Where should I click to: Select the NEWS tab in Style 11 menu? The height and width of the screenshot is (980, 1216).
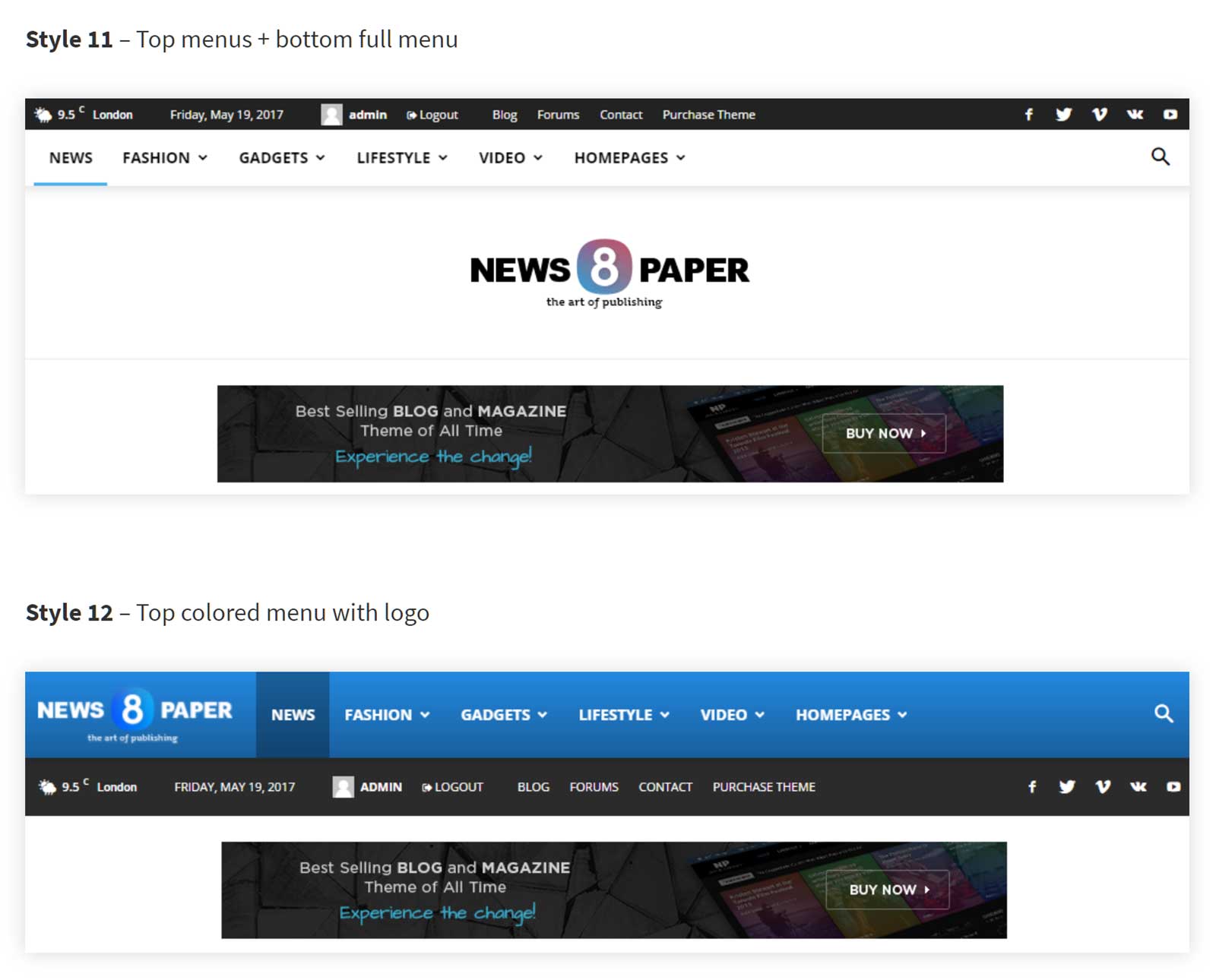tap(71, 158)
